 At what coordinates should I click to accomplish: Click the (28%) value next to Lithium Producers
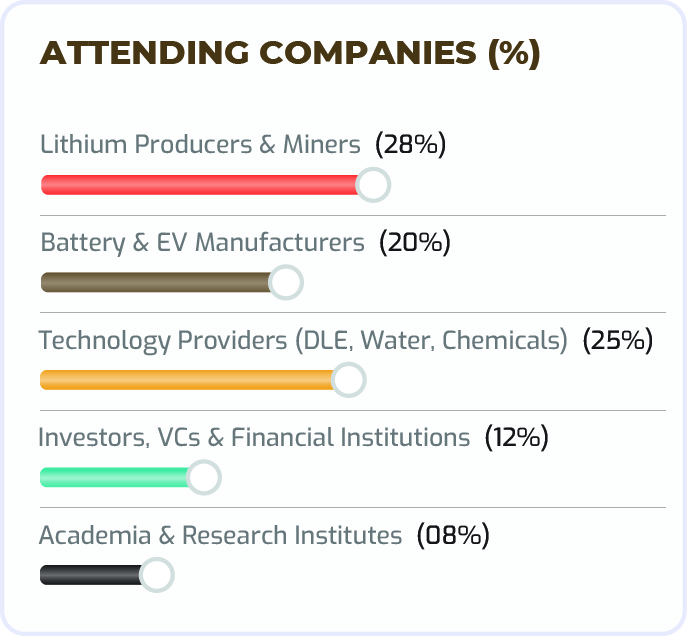coord(410,144)
